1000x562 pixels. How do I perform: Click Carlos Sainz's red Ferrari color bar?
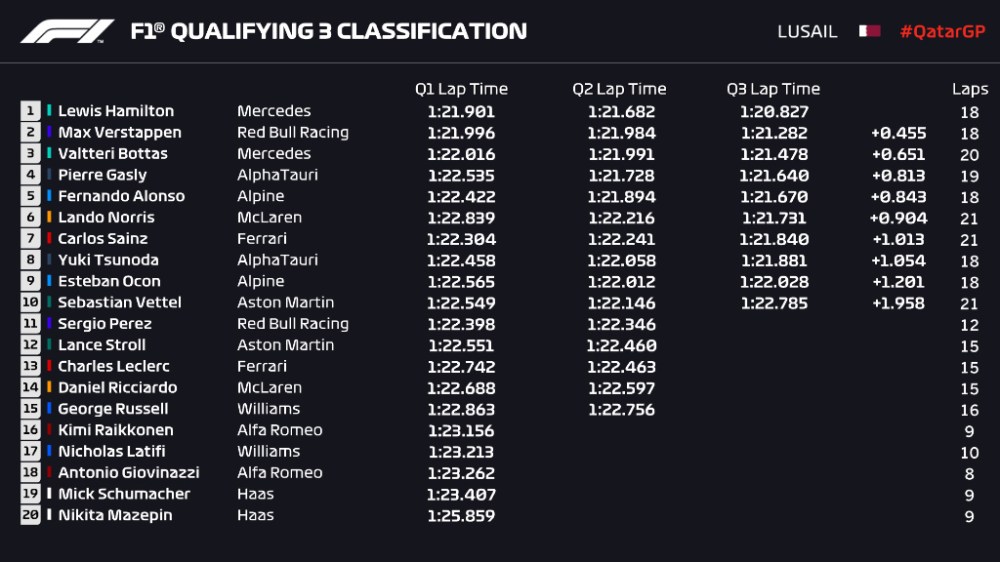click(x=49, y=238)
